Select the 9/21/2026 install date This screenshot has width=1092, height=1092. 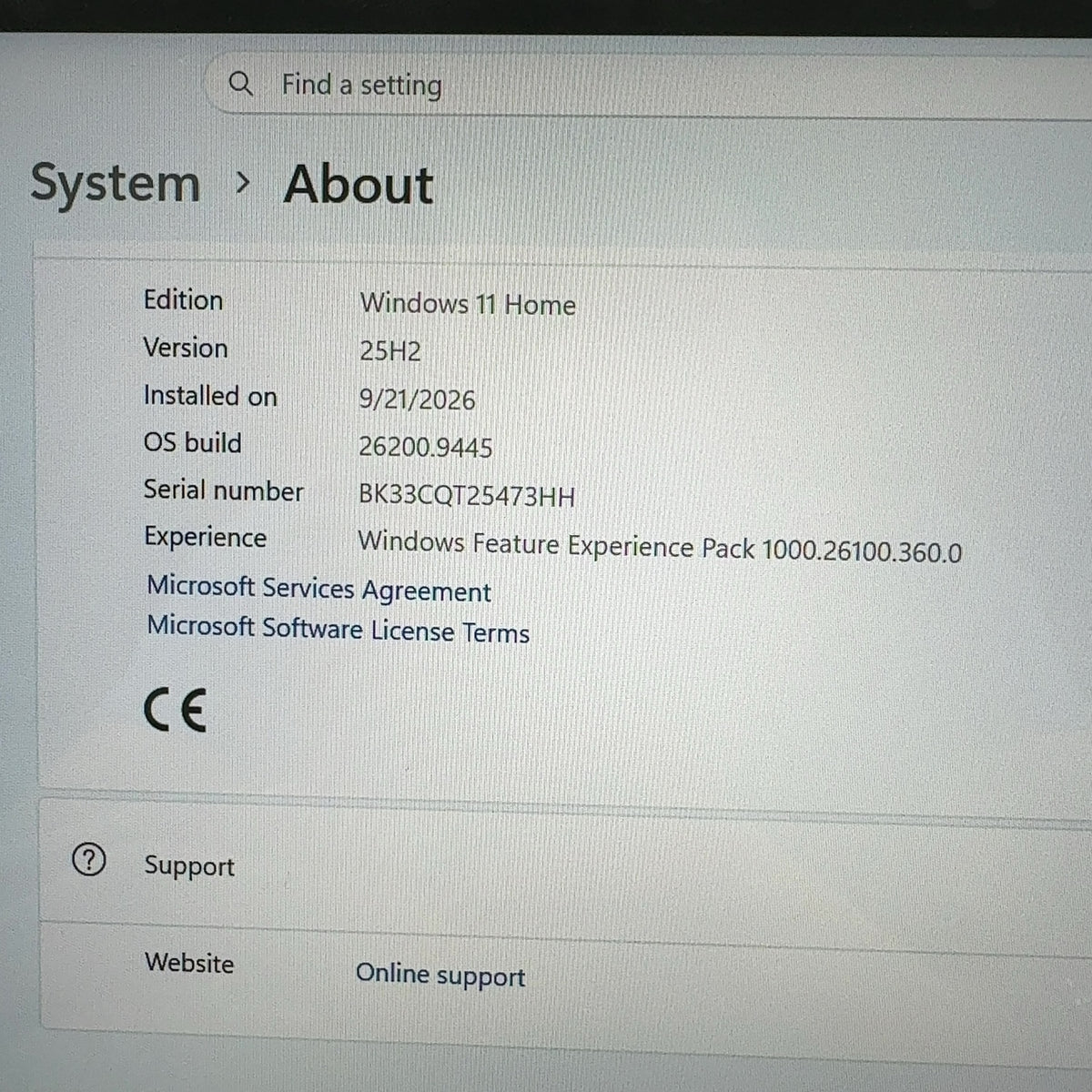tap(417, 399)
